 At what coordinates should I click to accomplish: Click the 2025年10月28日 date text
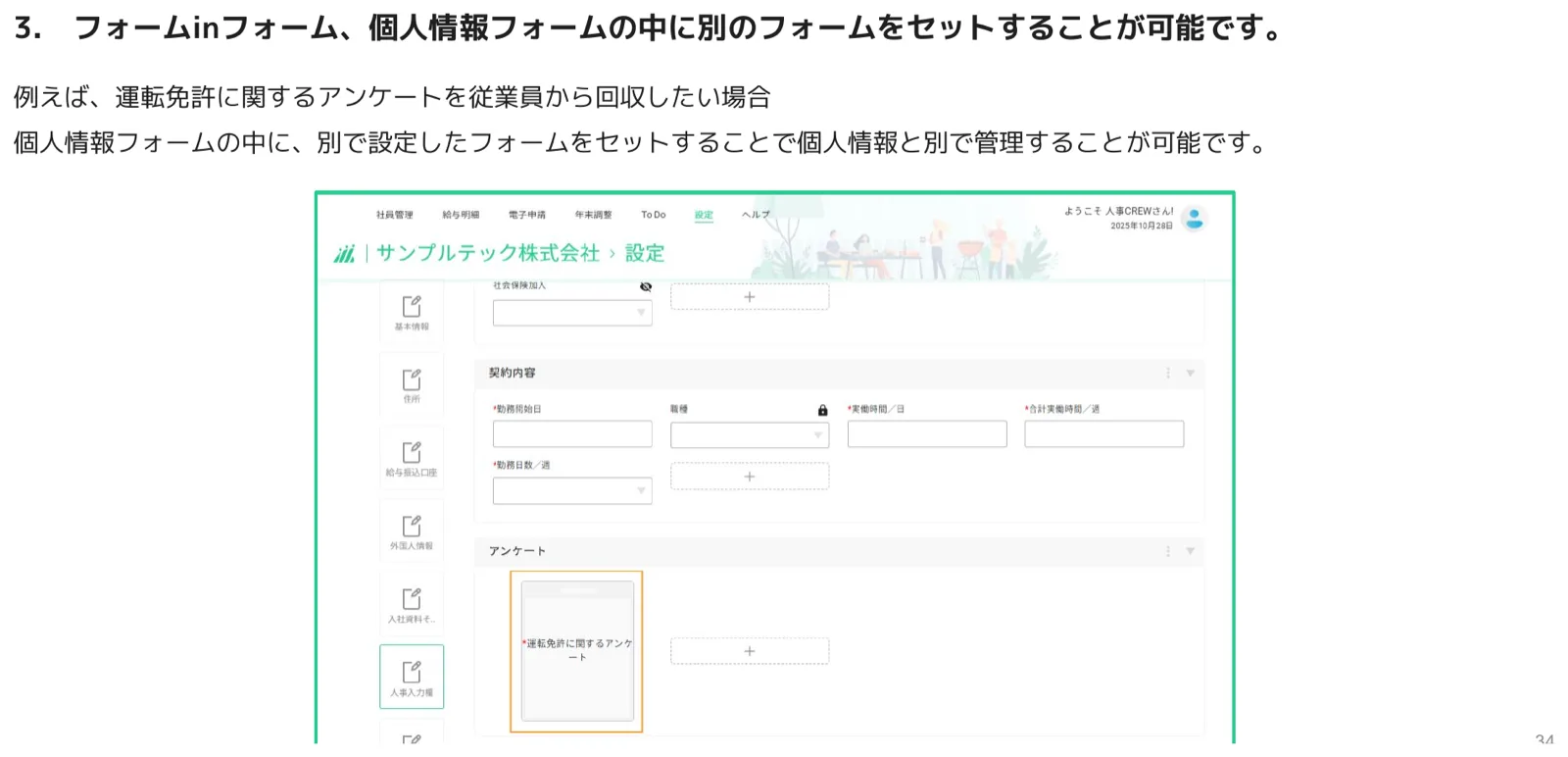(1142, 226)
